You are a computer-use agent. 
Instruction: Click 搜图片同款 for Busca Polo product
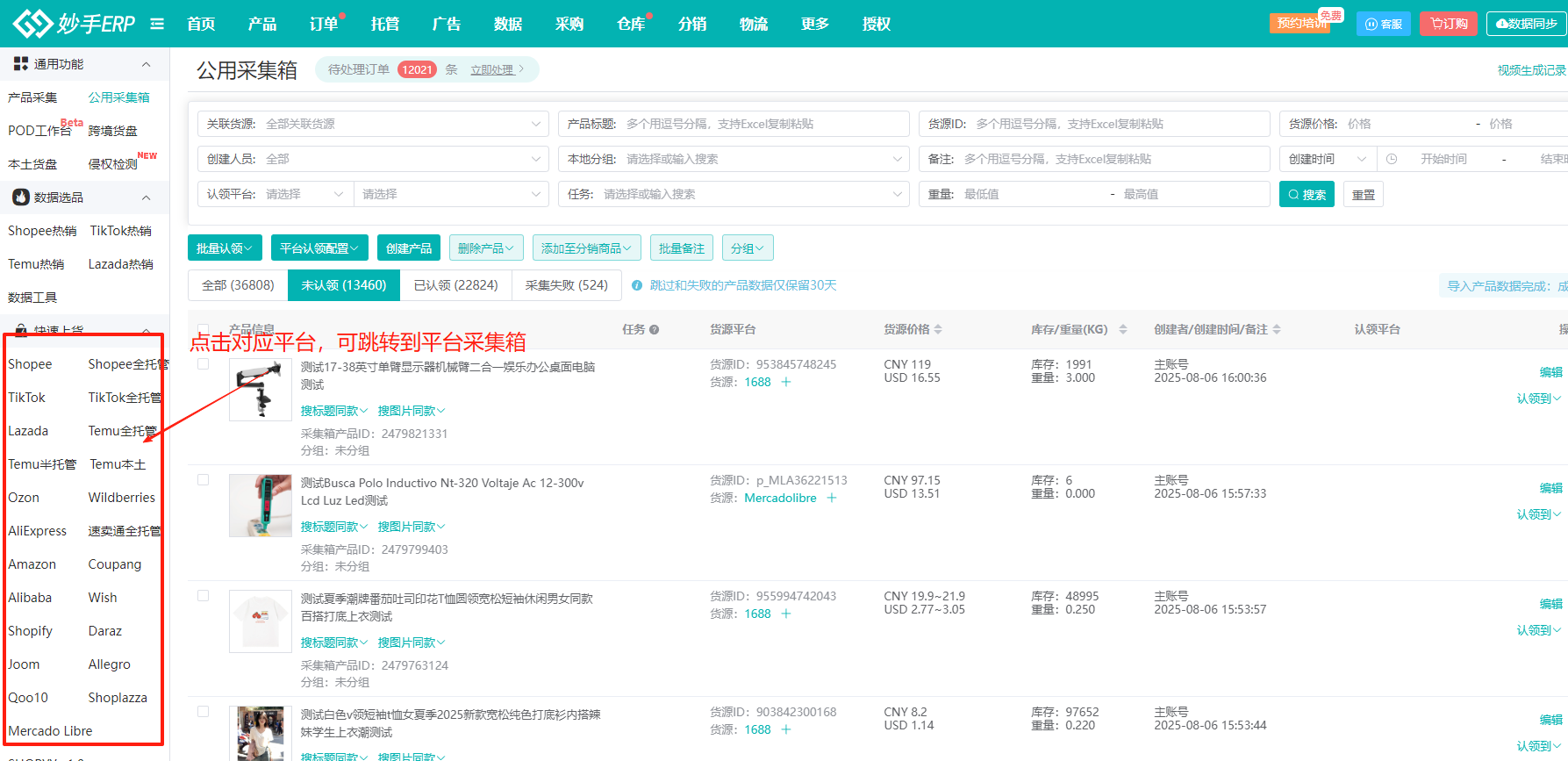point(412,527)
